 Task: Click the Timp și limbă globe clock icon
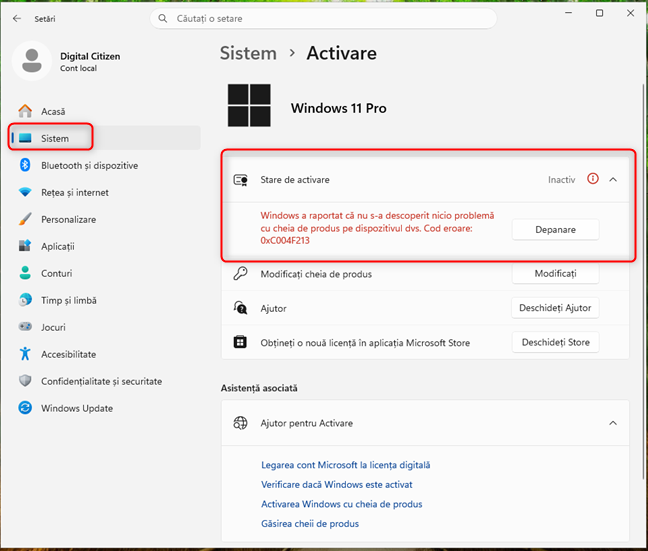(x=25, y=300)
